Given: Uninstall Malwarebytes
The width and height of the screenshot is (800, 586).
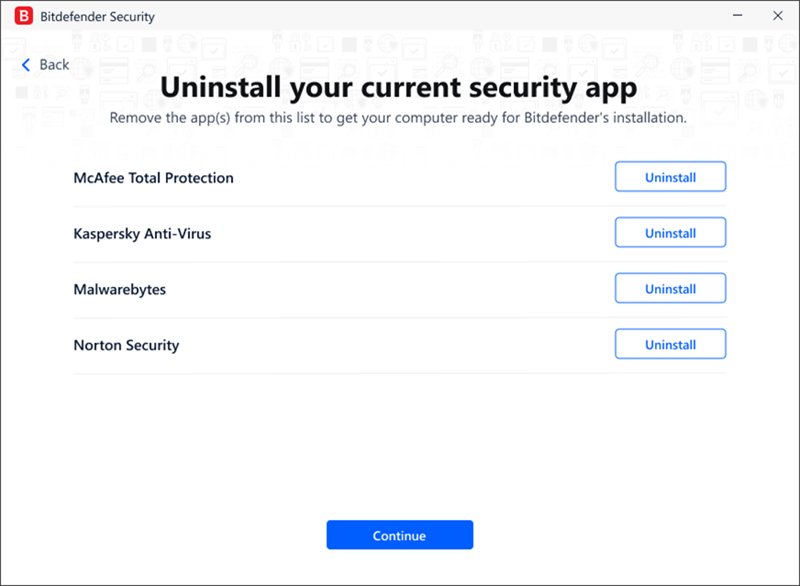Looking at the screenshot, I should pyautogui.click(x=670, y=288).
